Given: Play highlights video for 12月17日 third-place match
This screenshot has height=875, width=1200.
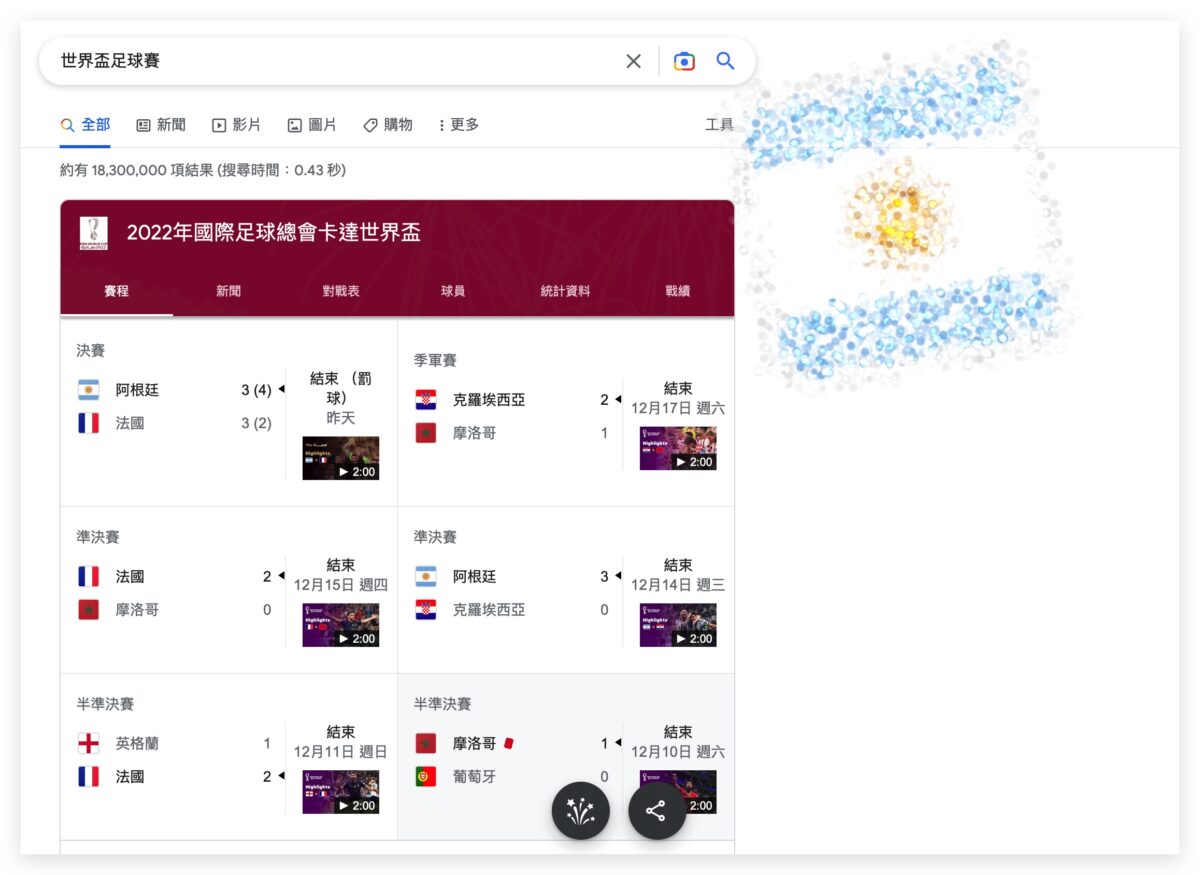Looking at the screenshot, I should (x=678, y=448).
